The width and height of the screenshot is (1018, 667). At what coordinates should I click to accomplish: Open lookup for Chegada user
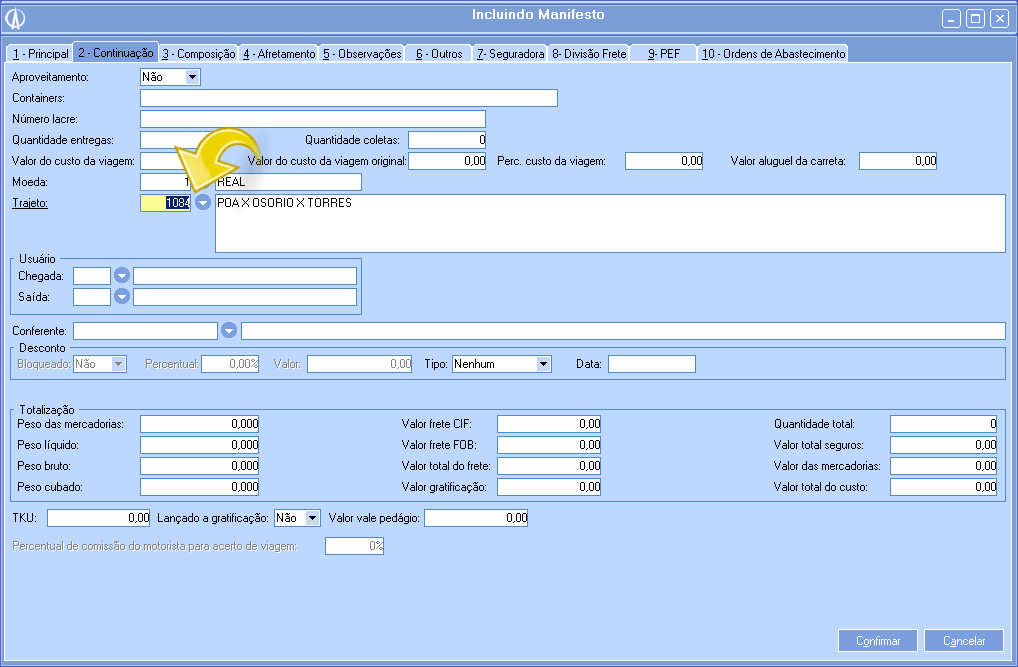[x=122, y=275]
